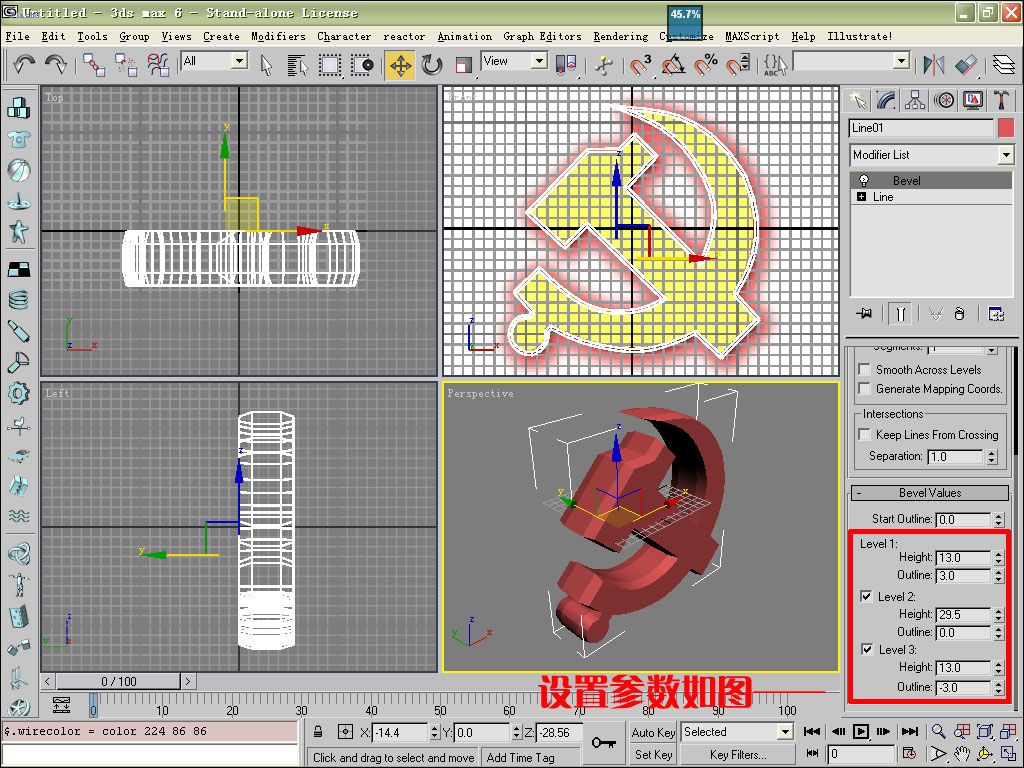Select the Move tool in toolbar
Viewport: 1024px width, 768px height.
pyautogui.click(x=400, y=65)
